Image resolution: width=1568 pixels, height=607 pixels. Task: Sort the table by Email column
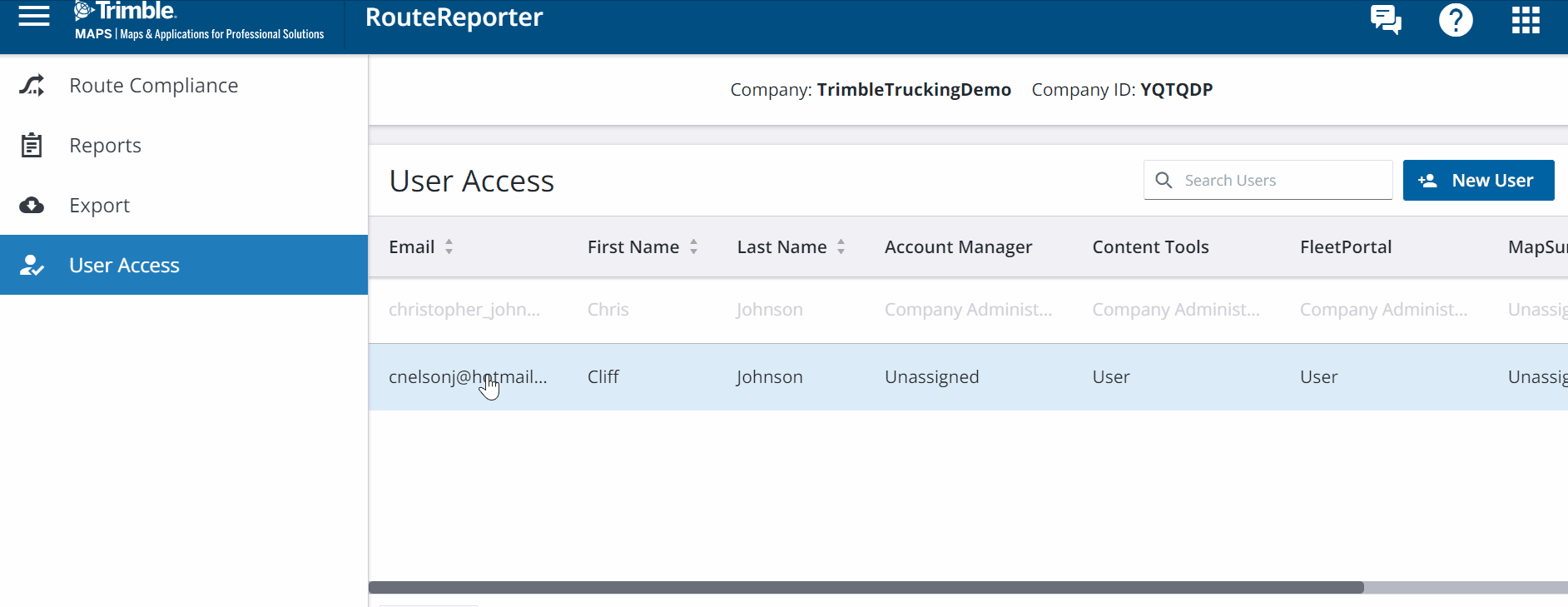449,246
